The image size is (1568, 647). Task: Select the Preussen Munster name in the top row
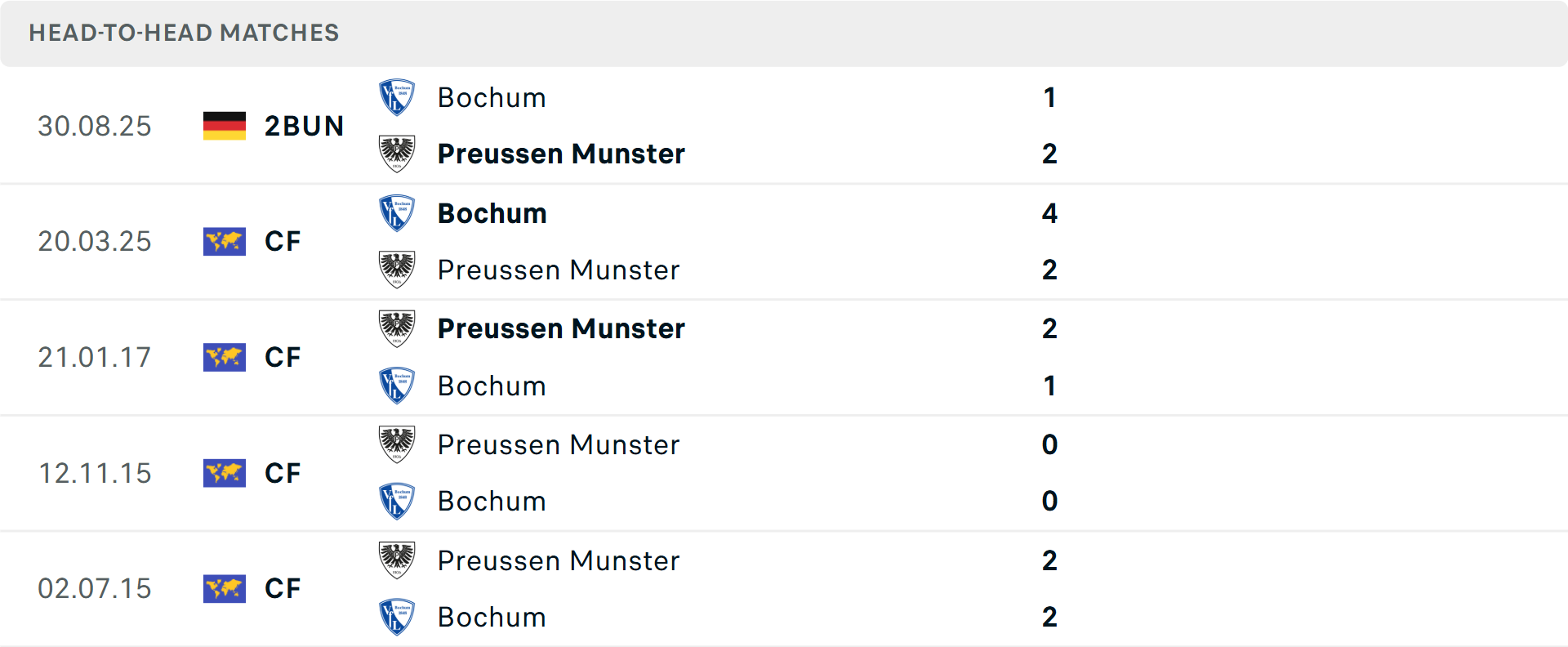tap(561, 154)
